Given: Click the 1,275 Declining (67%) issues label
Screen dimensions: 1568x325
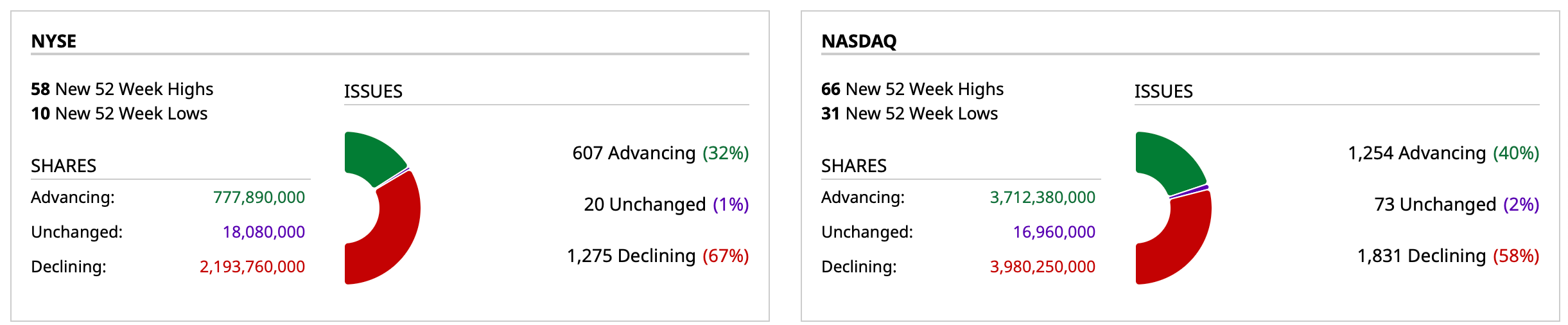Looking at the screenshot, I should (x=658, y=256).
